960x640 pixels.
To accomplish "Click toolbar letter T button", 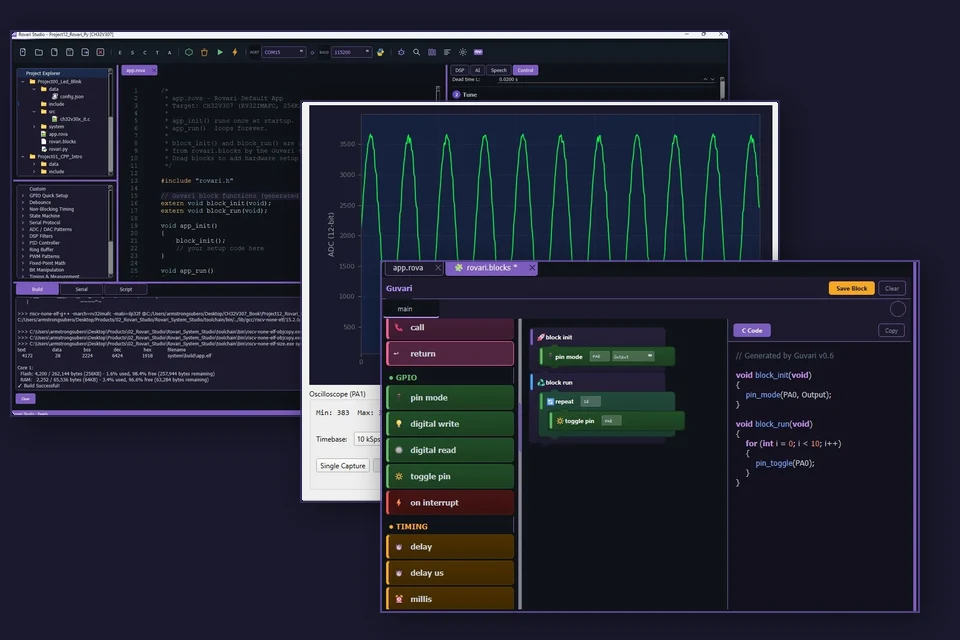I will pos(157,53).
